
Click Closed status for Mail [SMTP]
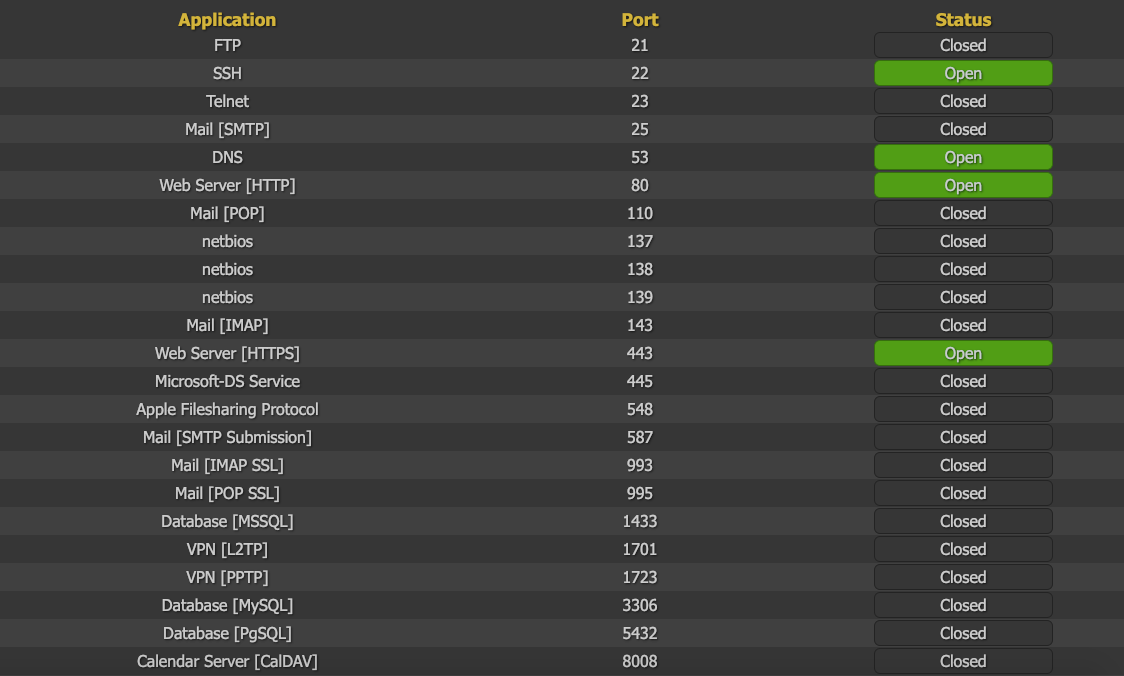(x=963, y=129)
